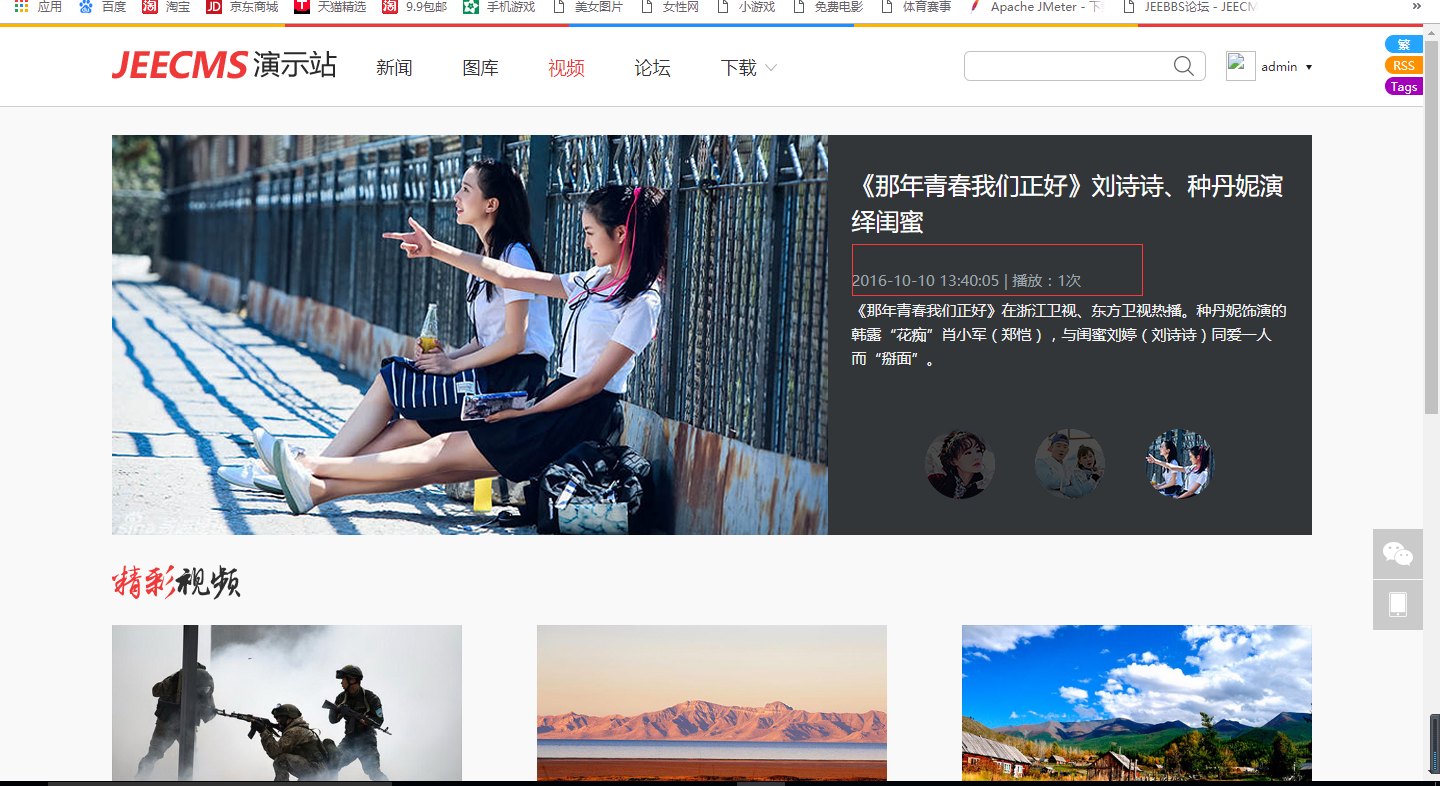Focus the site search box
This screenshot has height=786, width=1440.
click(x=1084, y=66)
